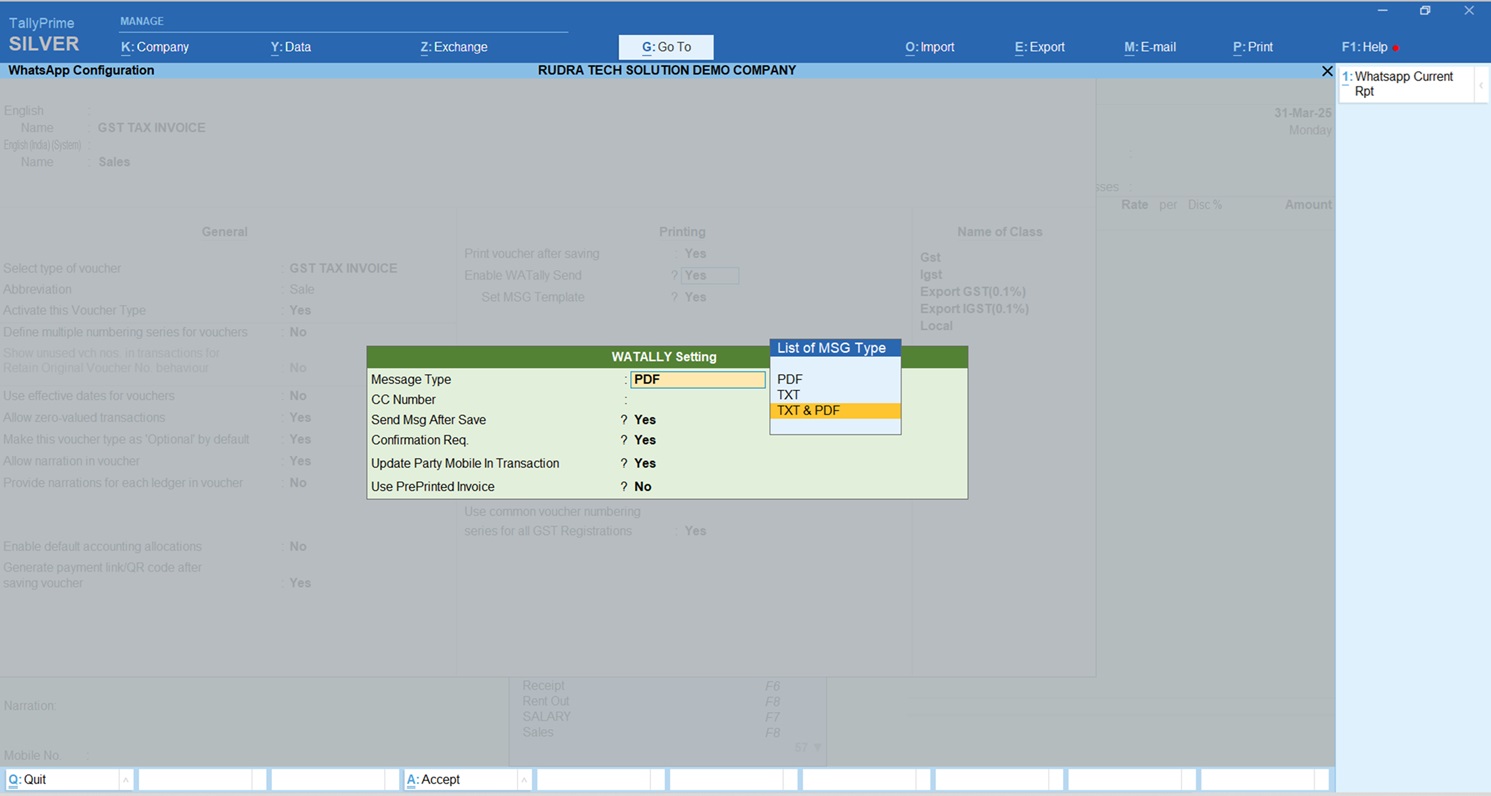
Task: Toggle Use PrePrinted Invoice No value
Action: 643,487
